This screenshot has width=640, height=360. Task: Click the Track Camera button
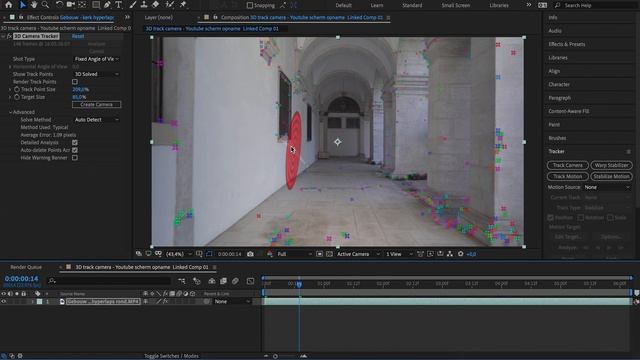coord(568,165)
